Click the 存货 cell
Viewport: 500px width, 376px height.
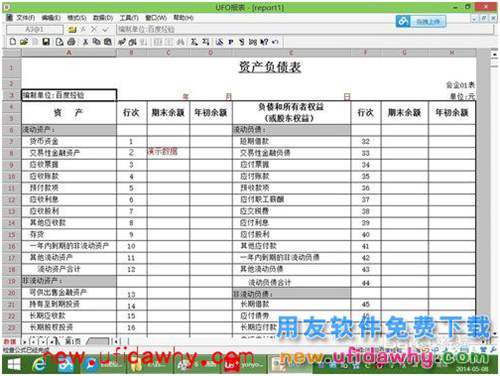point(69,234)
